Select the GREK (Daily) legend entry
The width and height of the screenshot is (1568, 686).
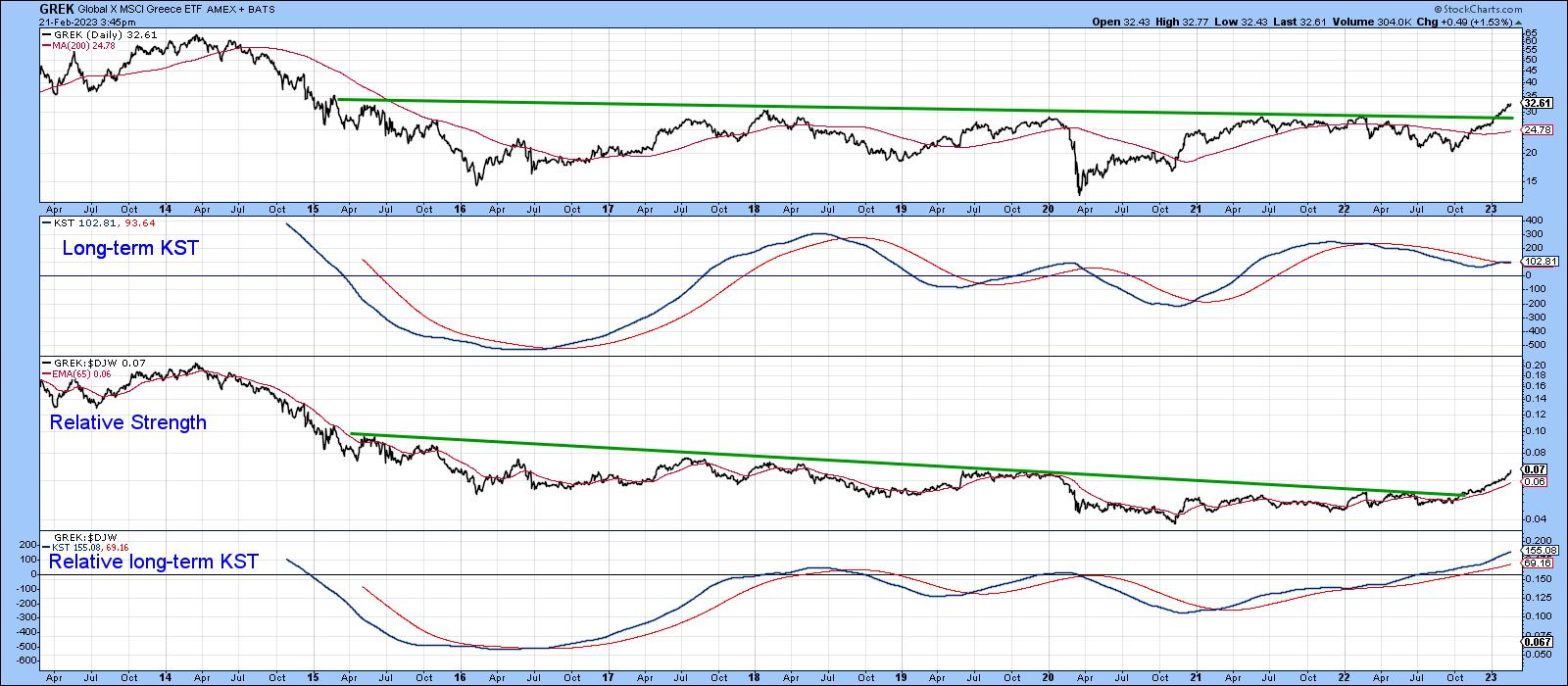(x=98, y=34)
